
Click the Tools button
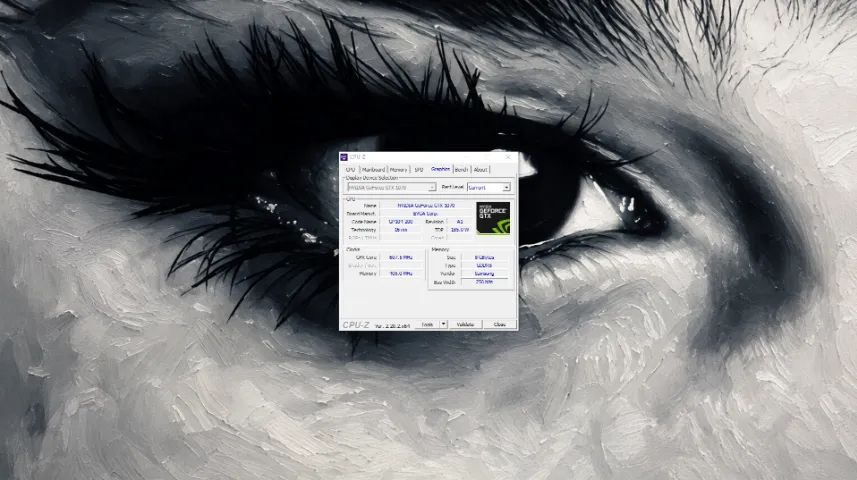[x=427, y=325]
